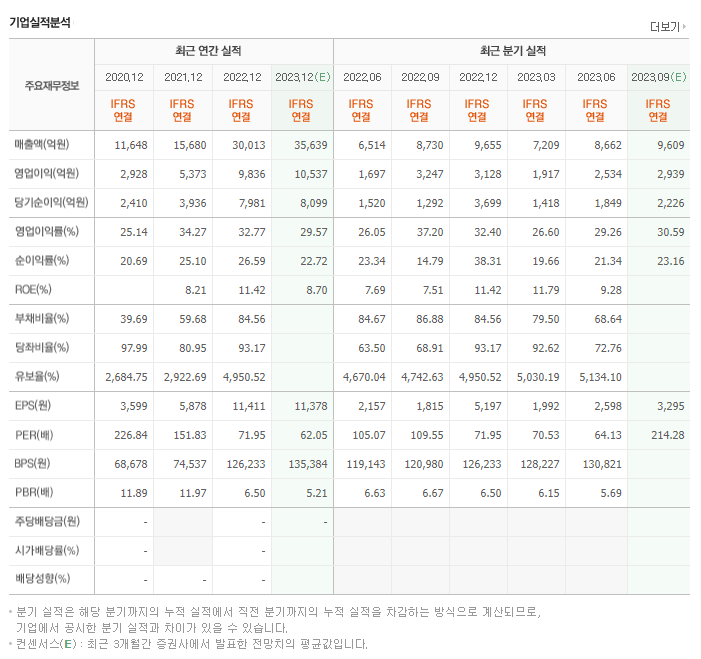Click the BPS(원) row label
This screenshot has height=659, width=701.
coord(32,464)
